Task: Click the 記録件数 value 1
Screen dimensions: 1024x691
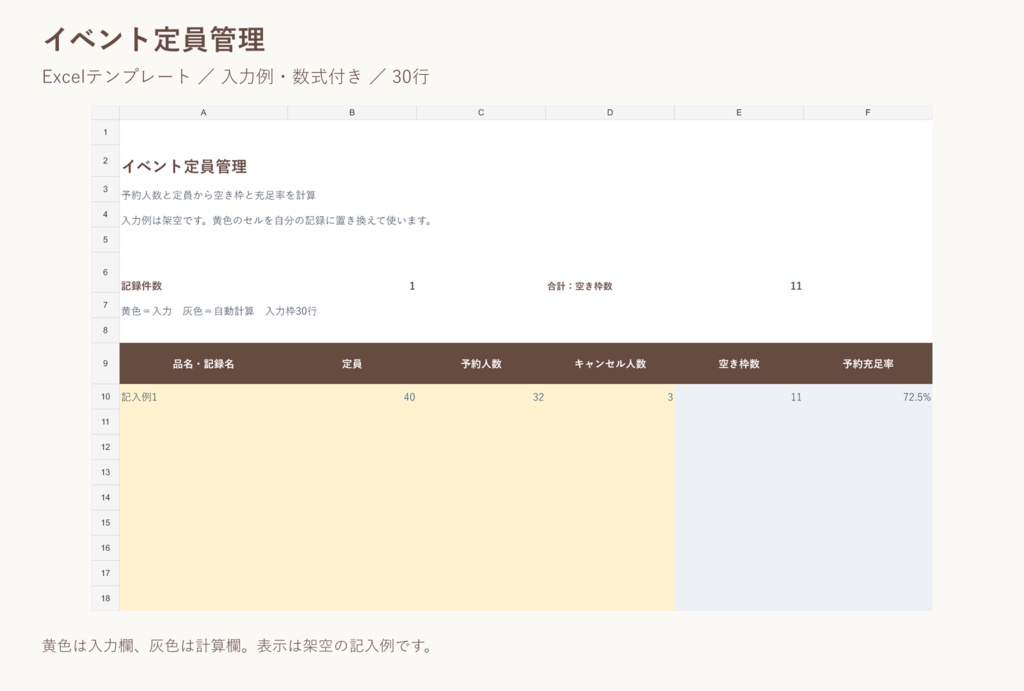Action: click(x=412, y=285)
